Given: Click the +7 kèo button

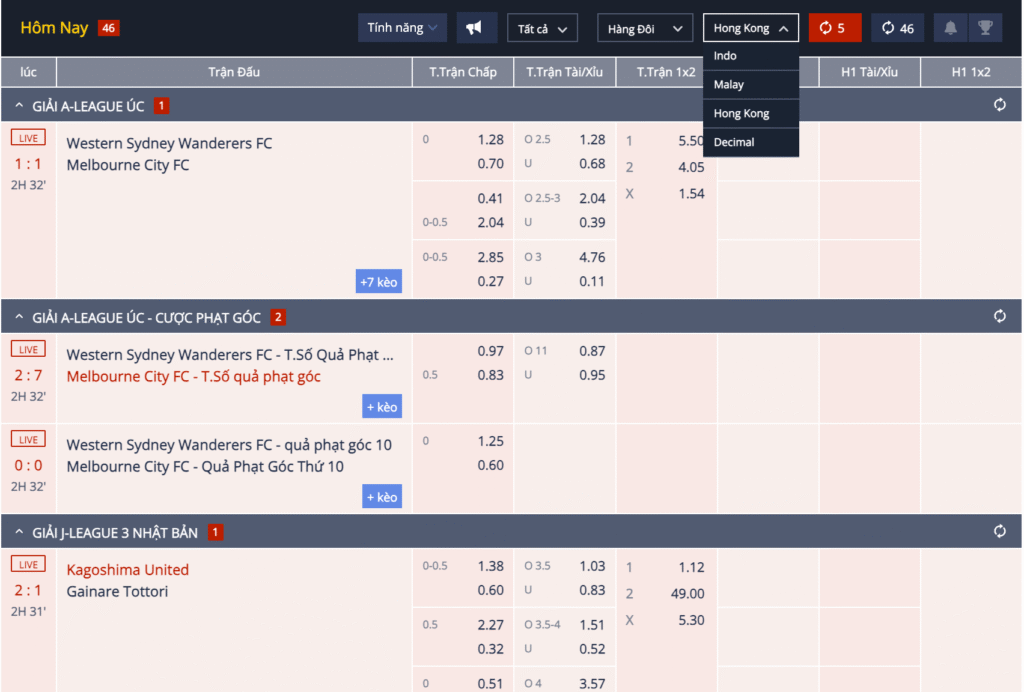Looking at the screenshot, I should [379, 282].
